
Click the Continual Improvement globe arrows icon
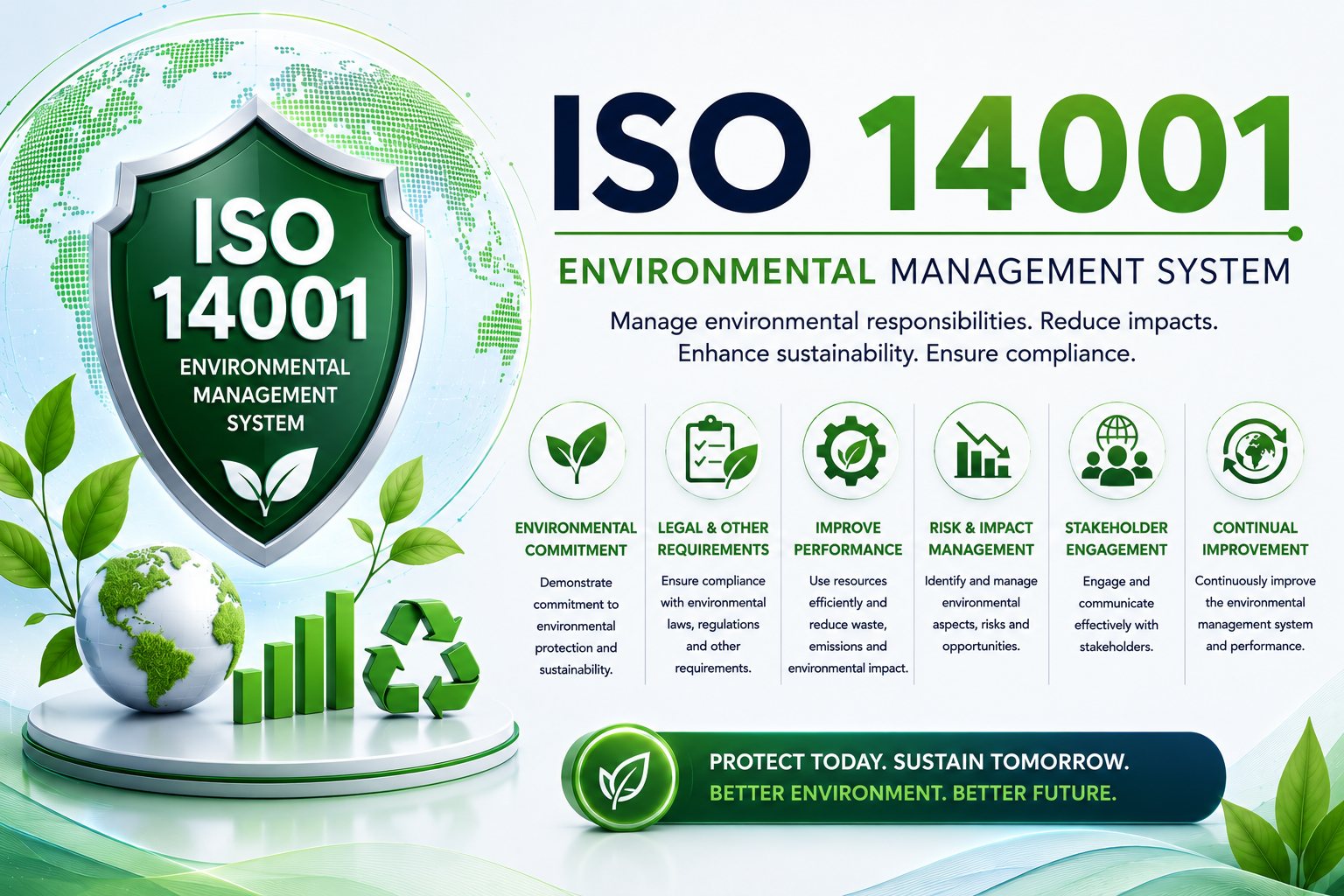click(1255, 450)
